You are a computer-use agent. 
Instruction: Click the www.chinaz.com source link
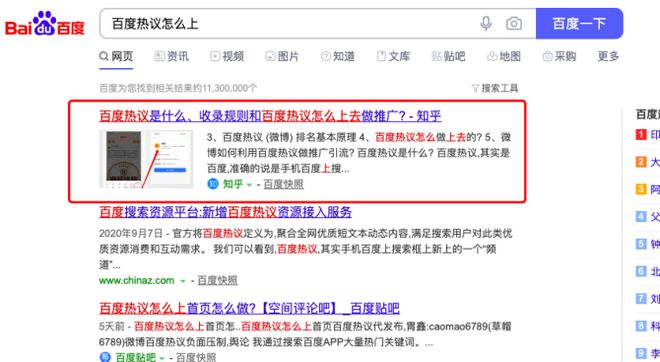click(136, 280)
